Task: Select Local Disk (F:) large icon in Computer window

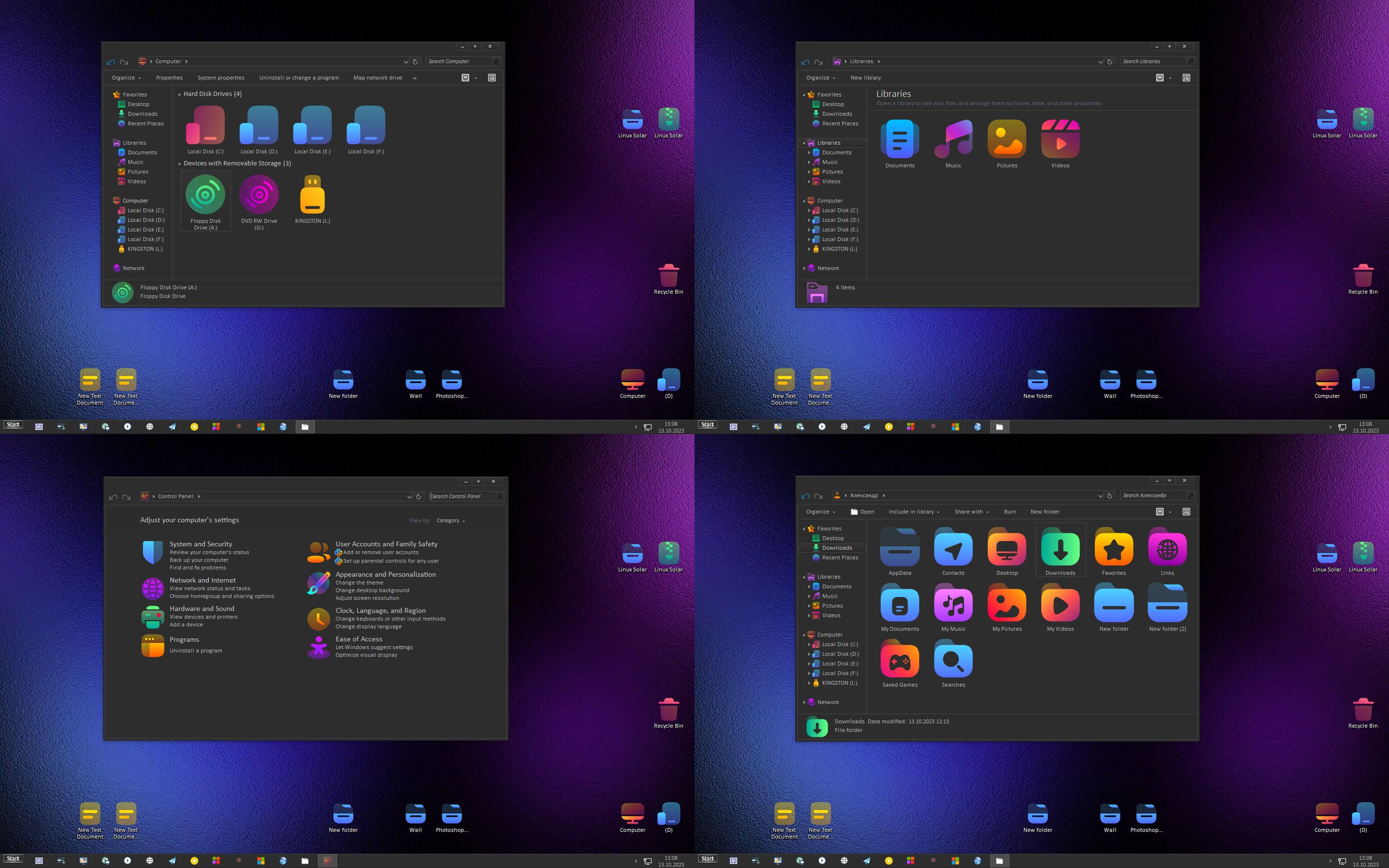Action: (366, 125)
